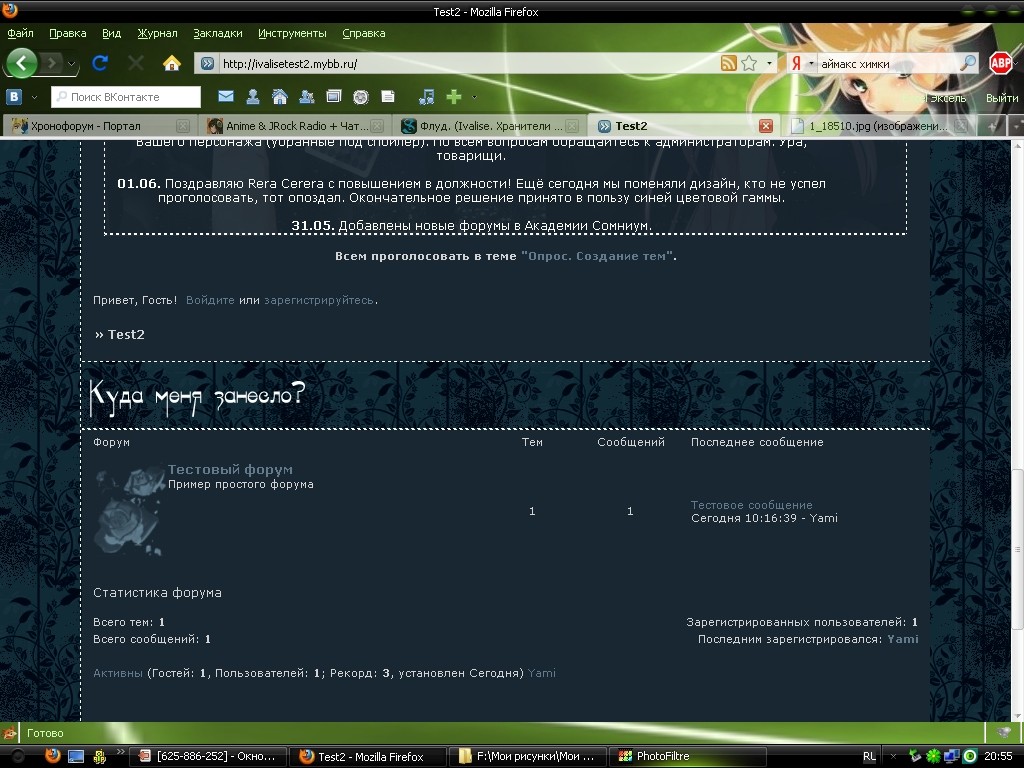
Task: Open the "Тестовый форум" forum link
Action: (231, 470)
